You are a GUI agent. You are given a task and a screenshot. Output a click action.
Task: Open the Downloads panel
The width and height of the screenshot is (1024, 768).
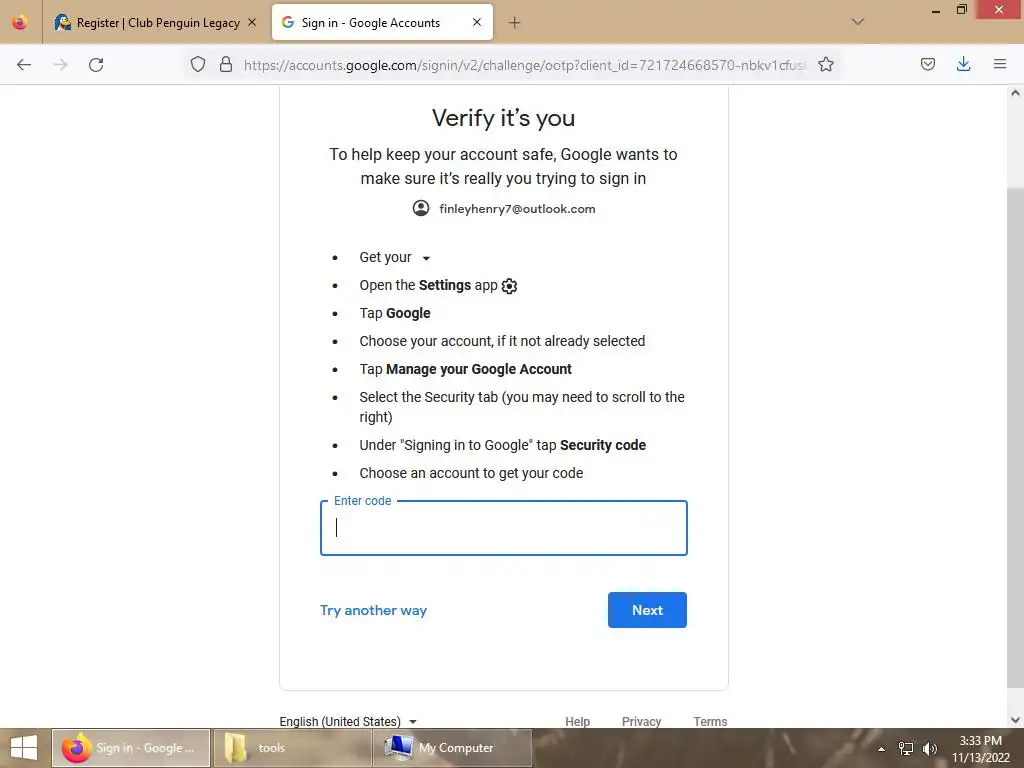963,64
